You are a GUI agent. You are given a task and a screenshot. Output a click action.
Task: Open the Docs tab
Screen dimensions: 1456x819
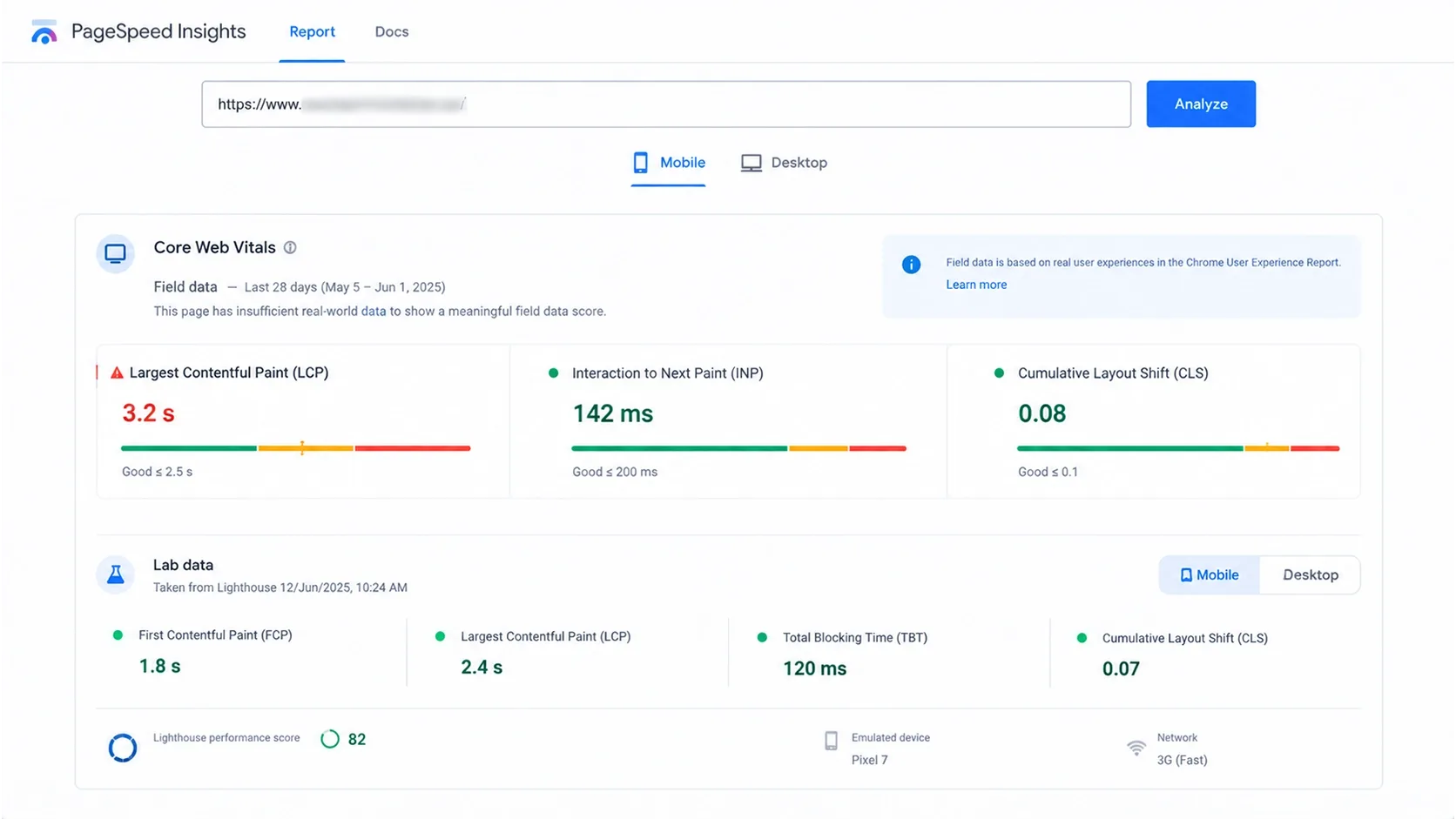tap(391, 32)
